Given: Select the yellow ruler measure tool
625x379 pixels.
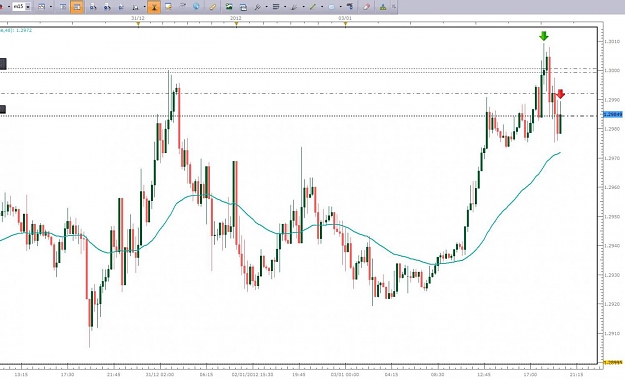Looking at the screenshot, I should click(213, 7).
